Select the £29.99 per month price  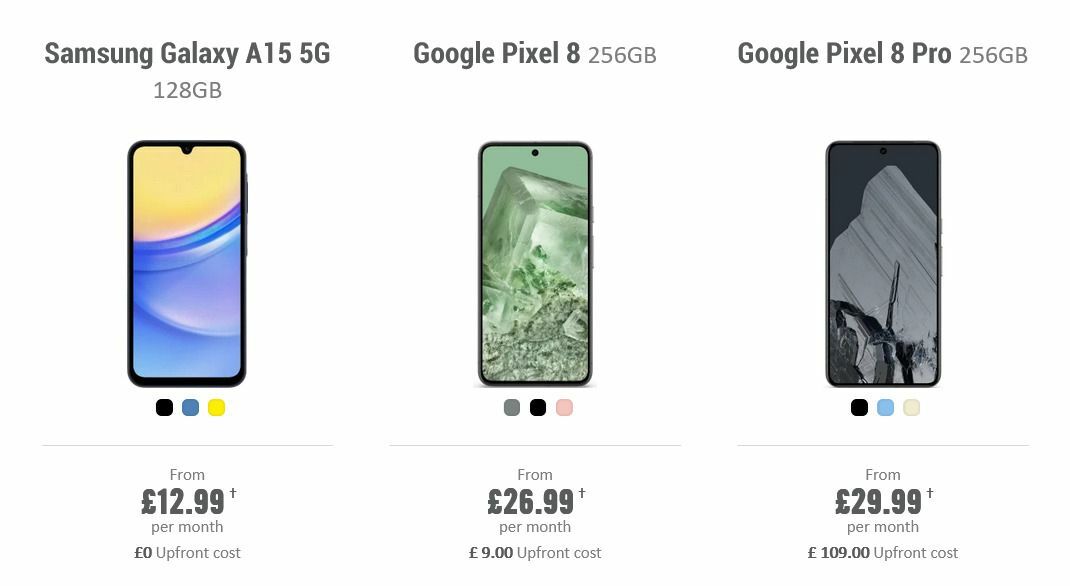[x=878, y=500]
